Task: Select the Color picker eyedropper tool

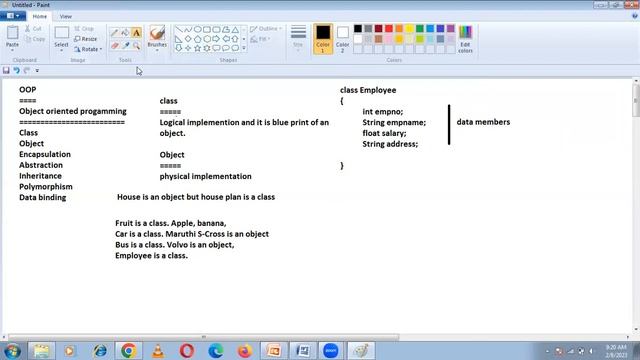Action: click(125, 46)
